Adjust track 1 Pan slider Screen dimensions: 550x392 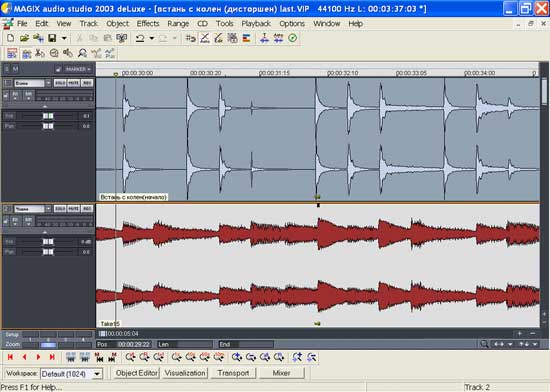point(48,126)
